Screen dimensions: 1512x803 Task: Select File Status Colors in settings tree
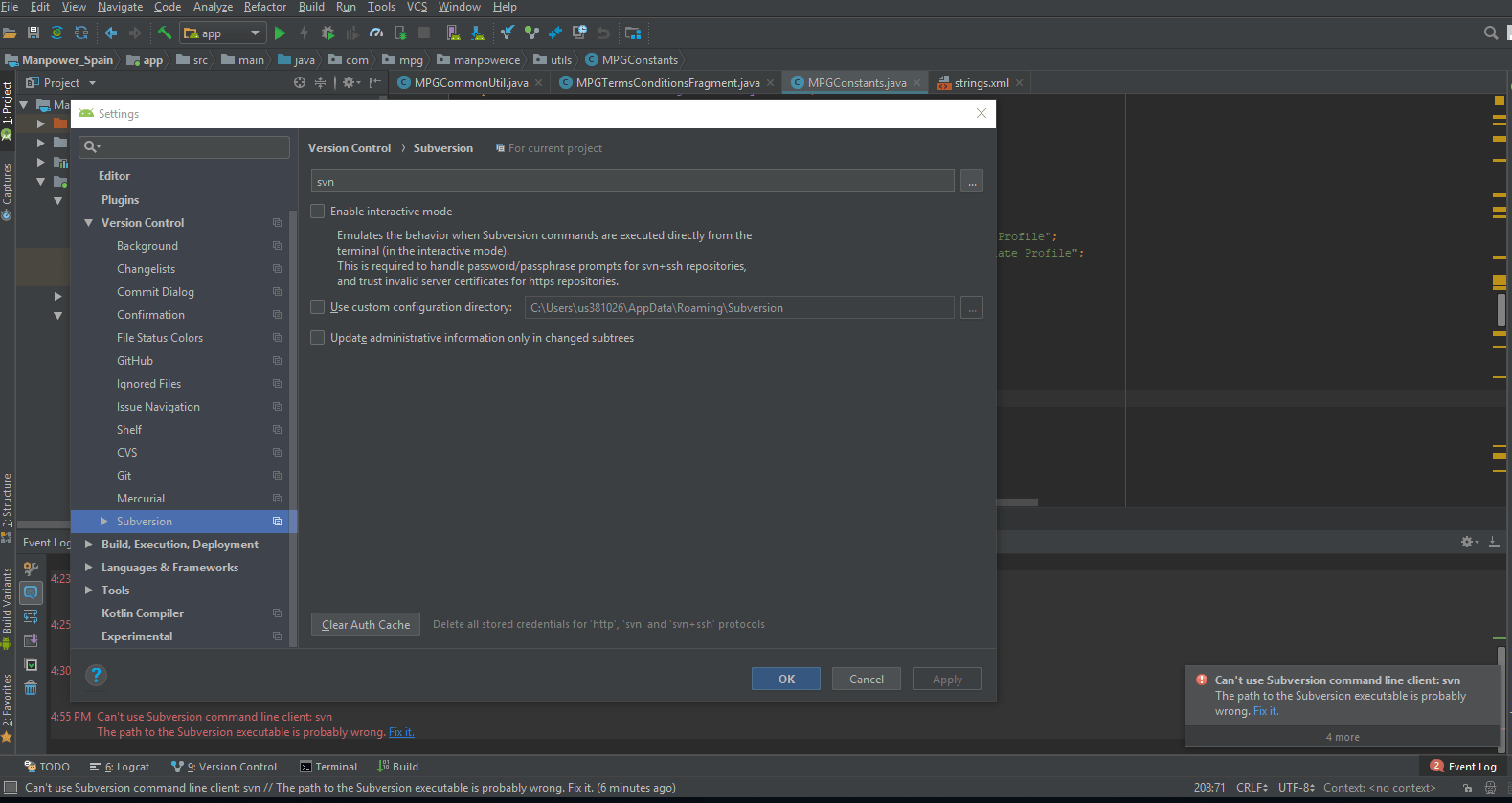tap(160, 338)
